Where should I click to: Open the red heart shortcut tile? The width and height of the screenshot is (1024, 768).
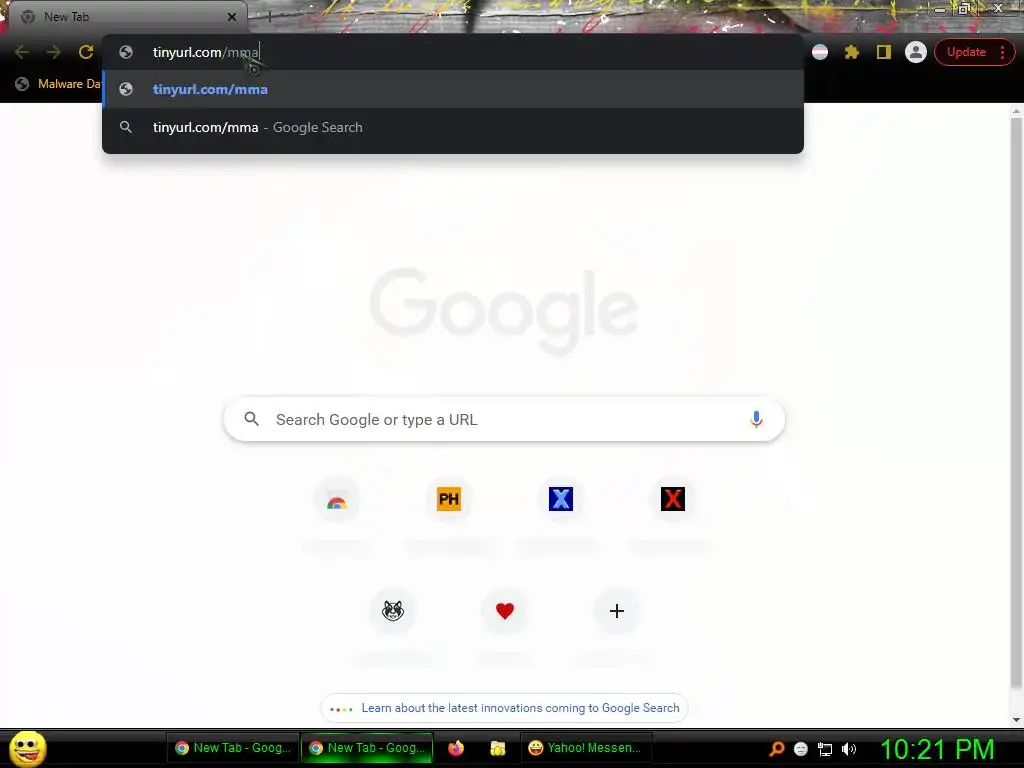[505, 611]
